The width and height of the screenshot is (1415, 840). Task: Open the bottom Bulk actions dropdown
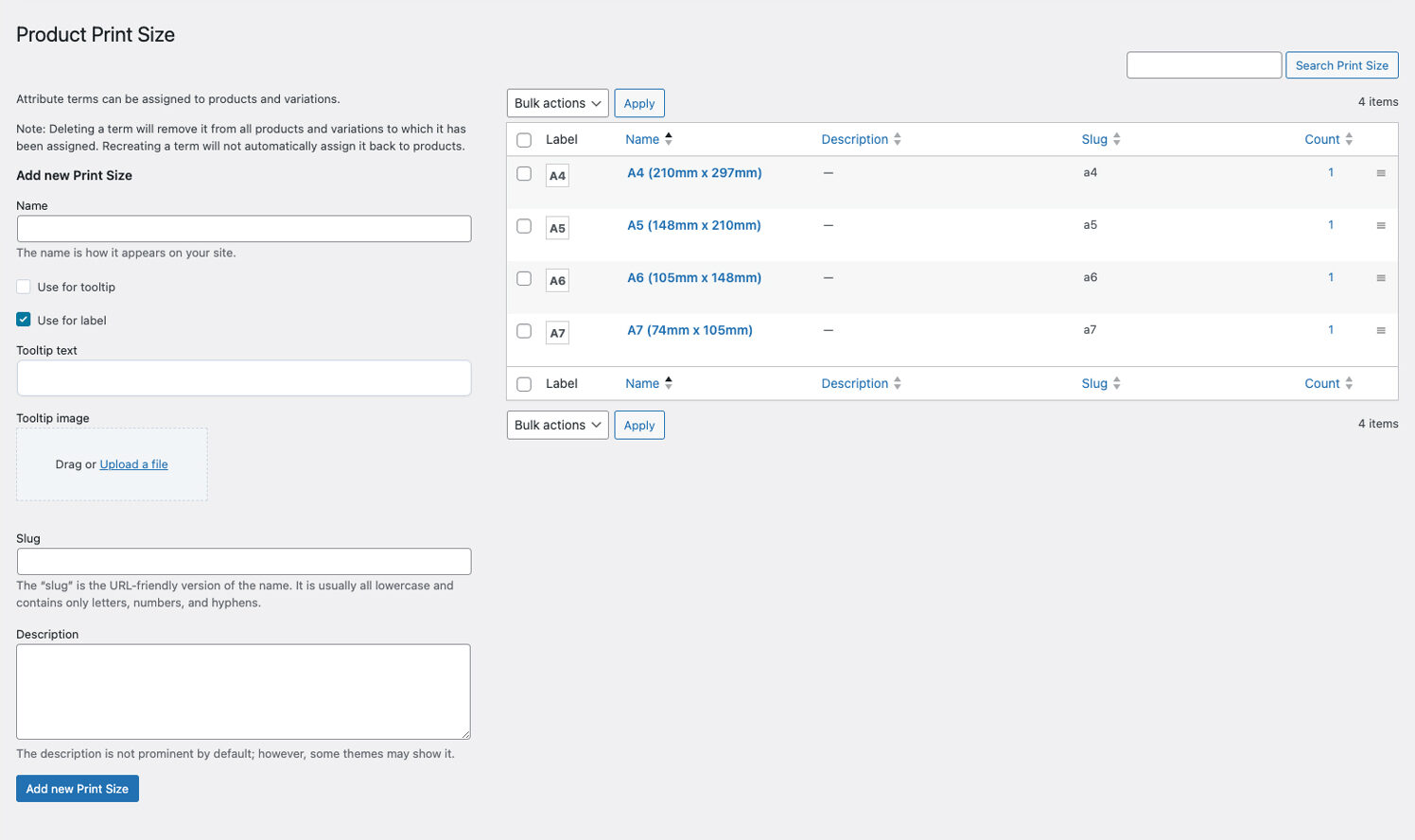[x=557, y=425]
